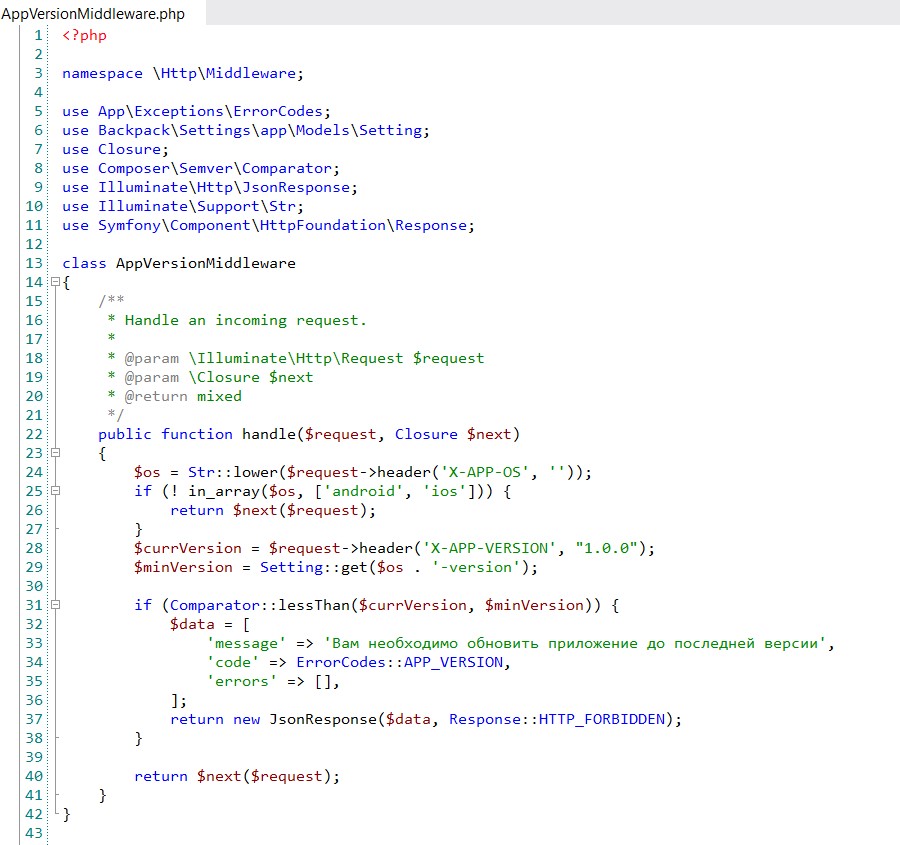Click line number 22

click(x=34, y=434)
